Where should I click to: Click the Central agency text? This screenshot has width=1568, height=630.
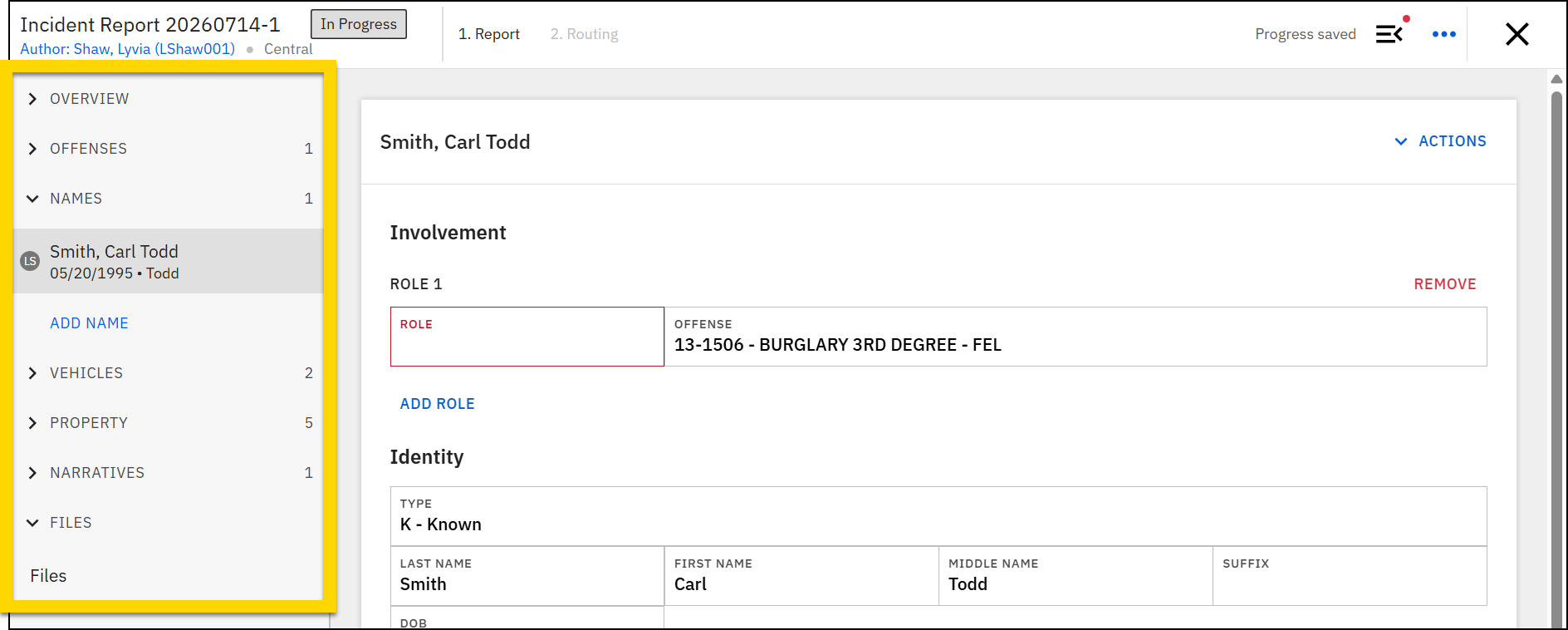[x=288, y=49]
